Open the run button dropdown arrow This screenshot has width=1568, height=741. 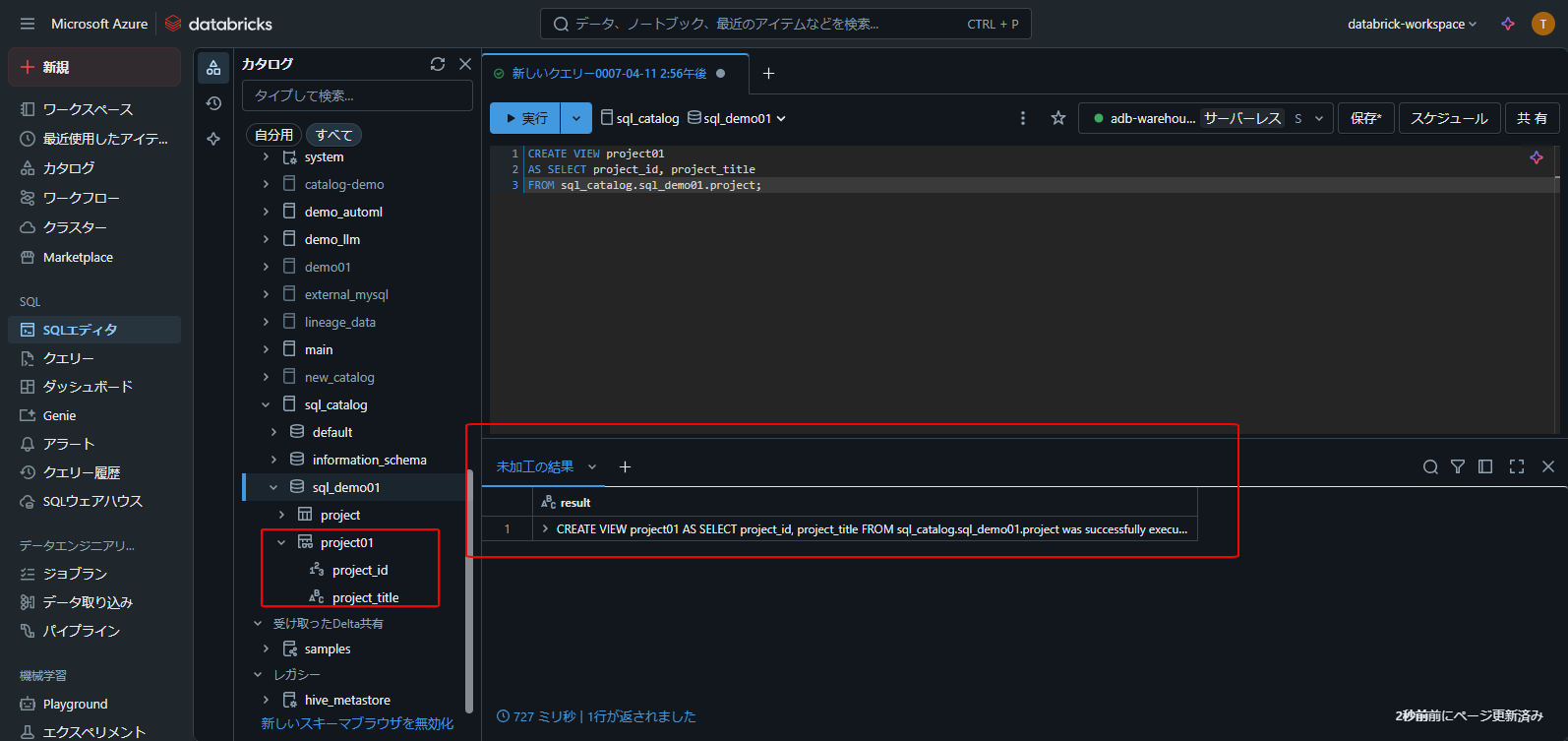point(576,118)
